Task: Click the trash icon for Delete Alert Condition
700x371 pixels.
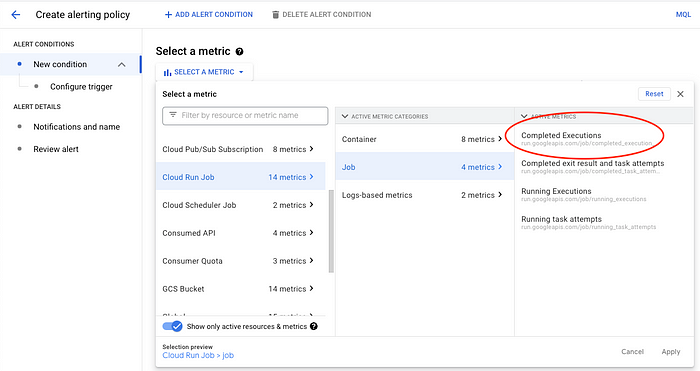Action: pyautogui.click(x=275, y=15)
